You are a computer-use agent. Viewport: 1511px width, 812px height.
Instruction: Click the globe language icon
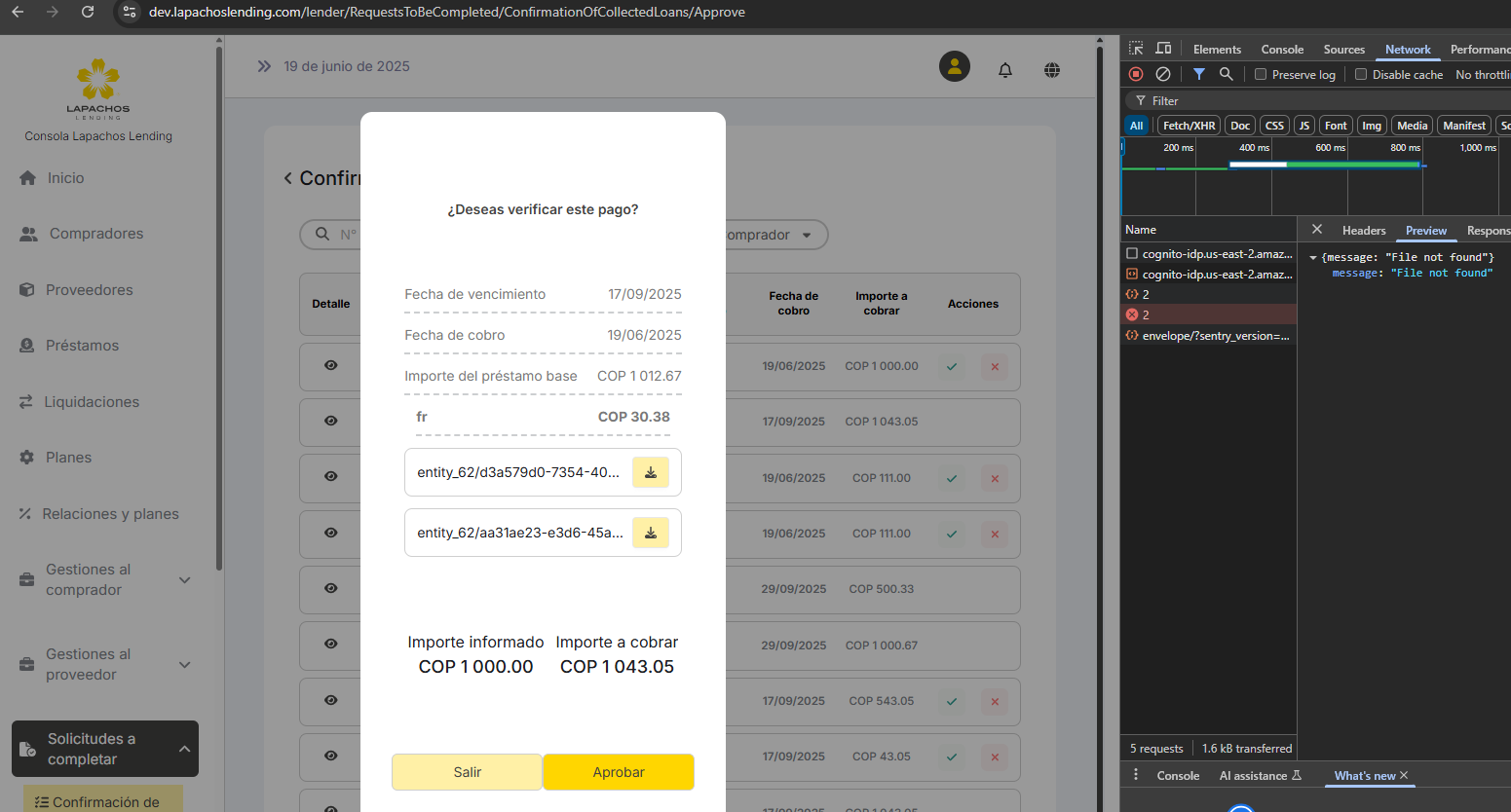click(x=1052, y=70)
